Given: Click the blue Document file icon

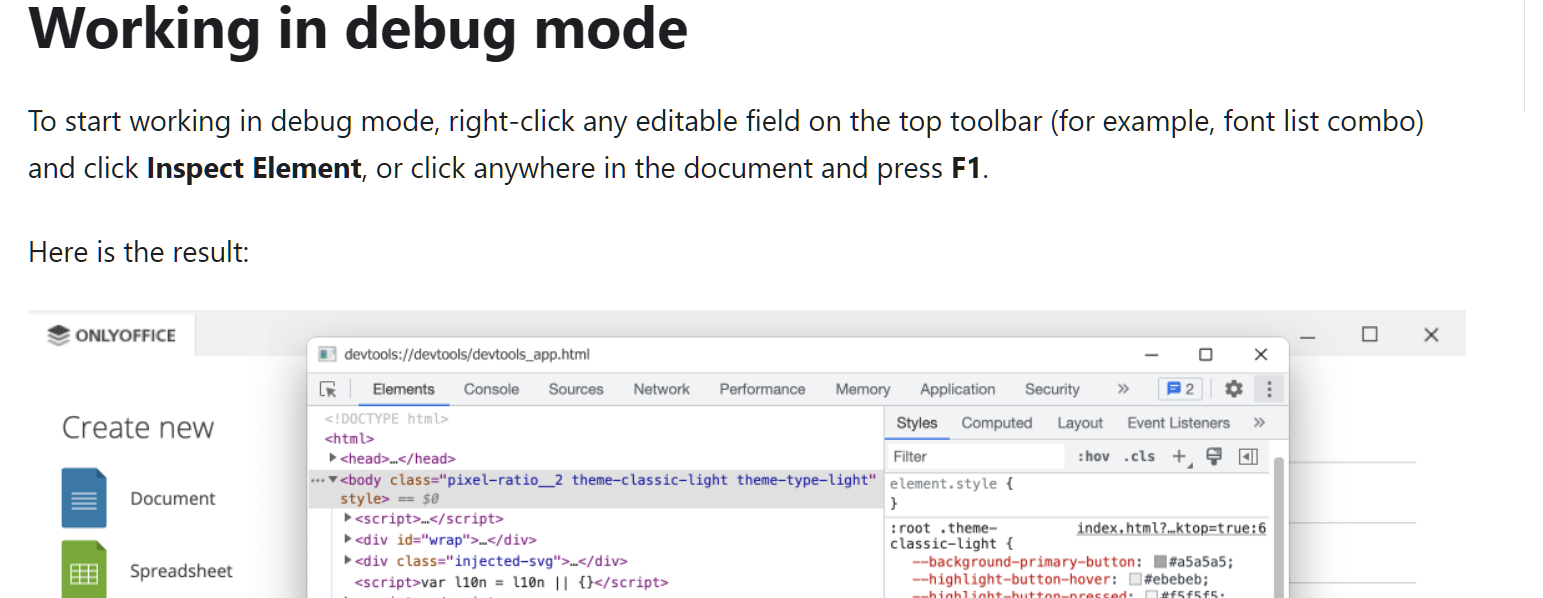Looking at the screenshot, I should 84,498.
